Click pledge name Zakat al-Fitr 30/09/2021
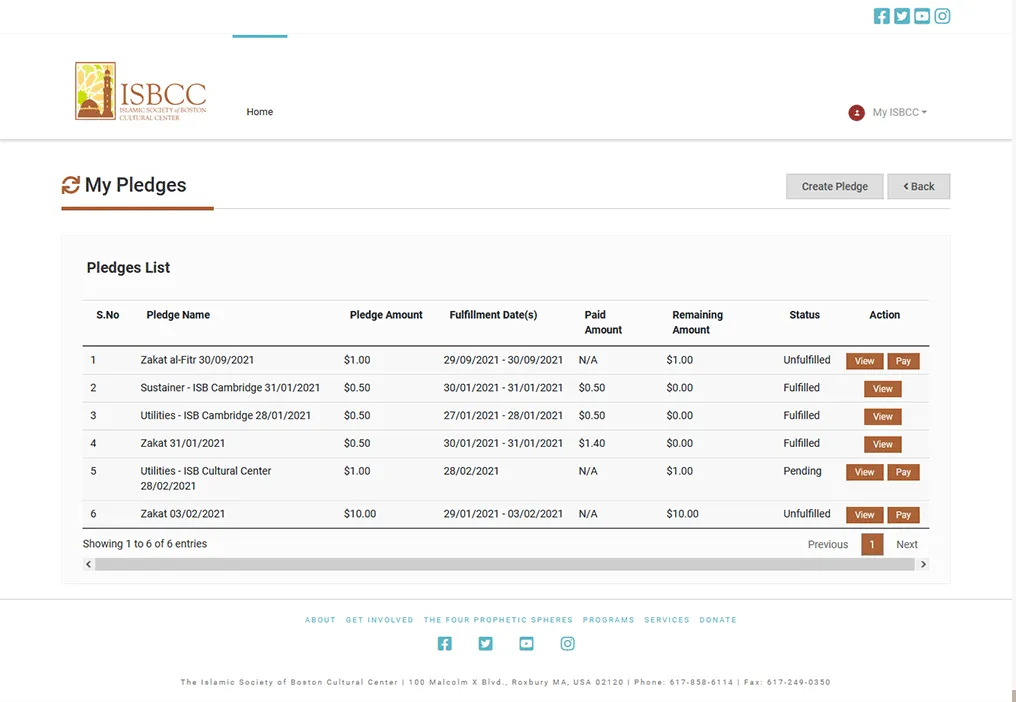Image resolution: width=1016 pixels, height=702 pixels. point(197,360)
